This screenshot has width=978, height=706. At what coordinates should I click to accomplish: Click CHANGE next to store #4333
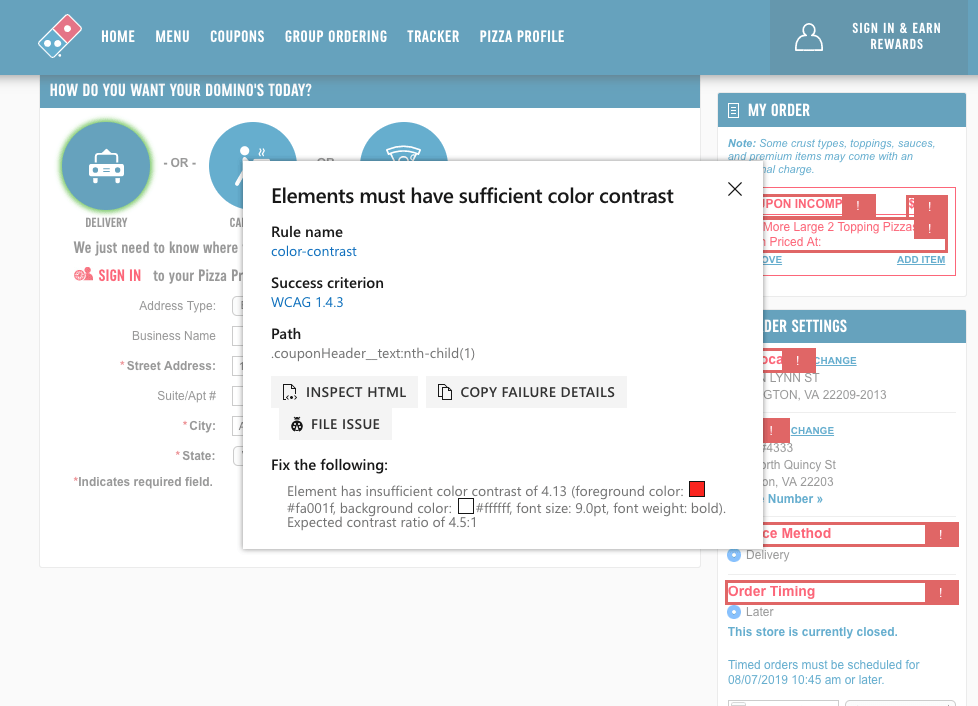click(812, 430)
